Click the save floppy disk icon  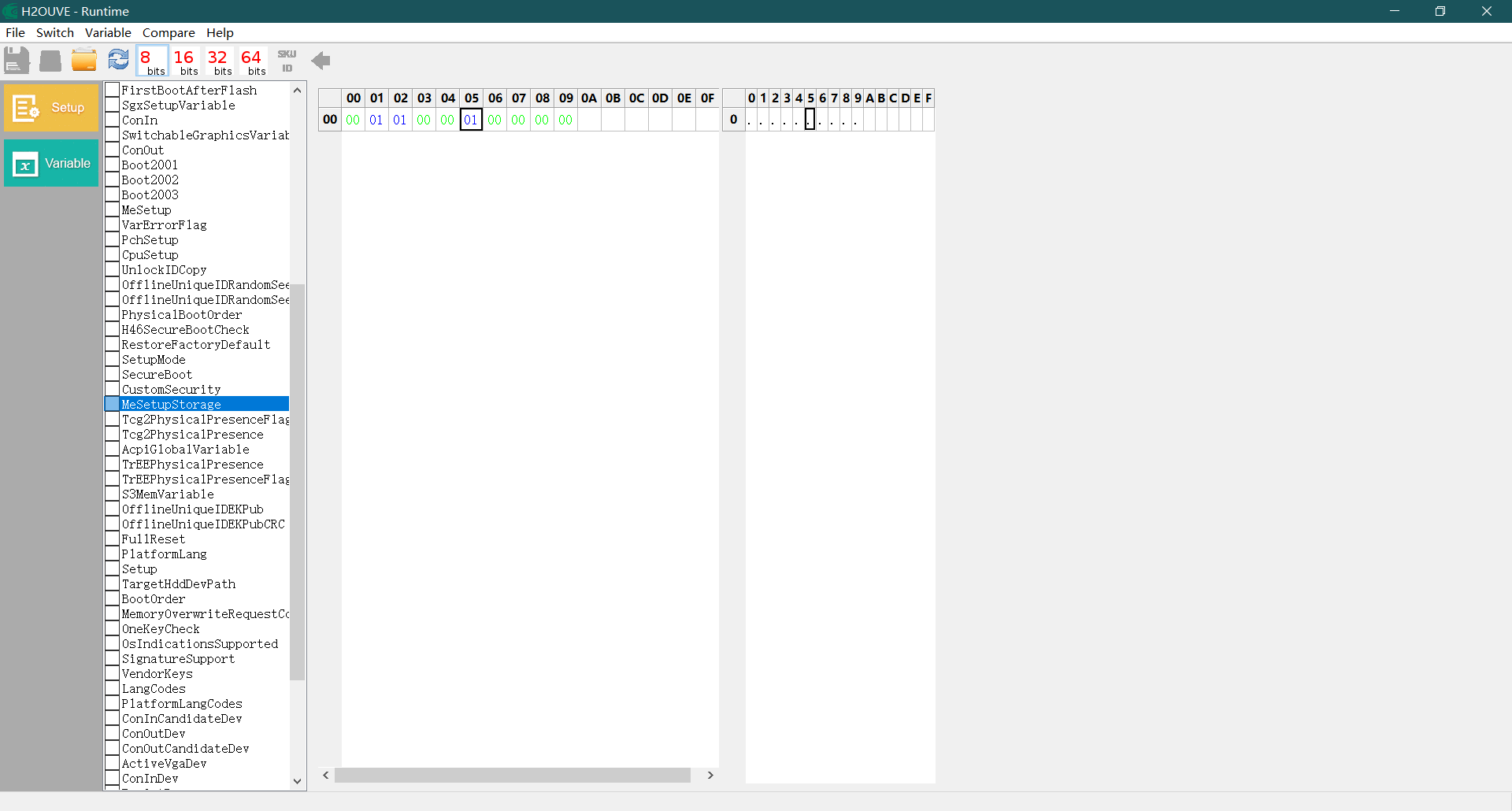coord(17,61)
